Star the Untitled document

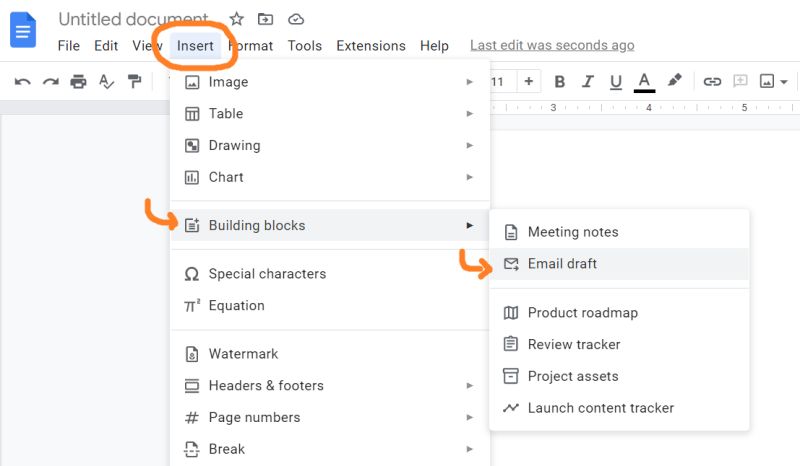point(236,19)
